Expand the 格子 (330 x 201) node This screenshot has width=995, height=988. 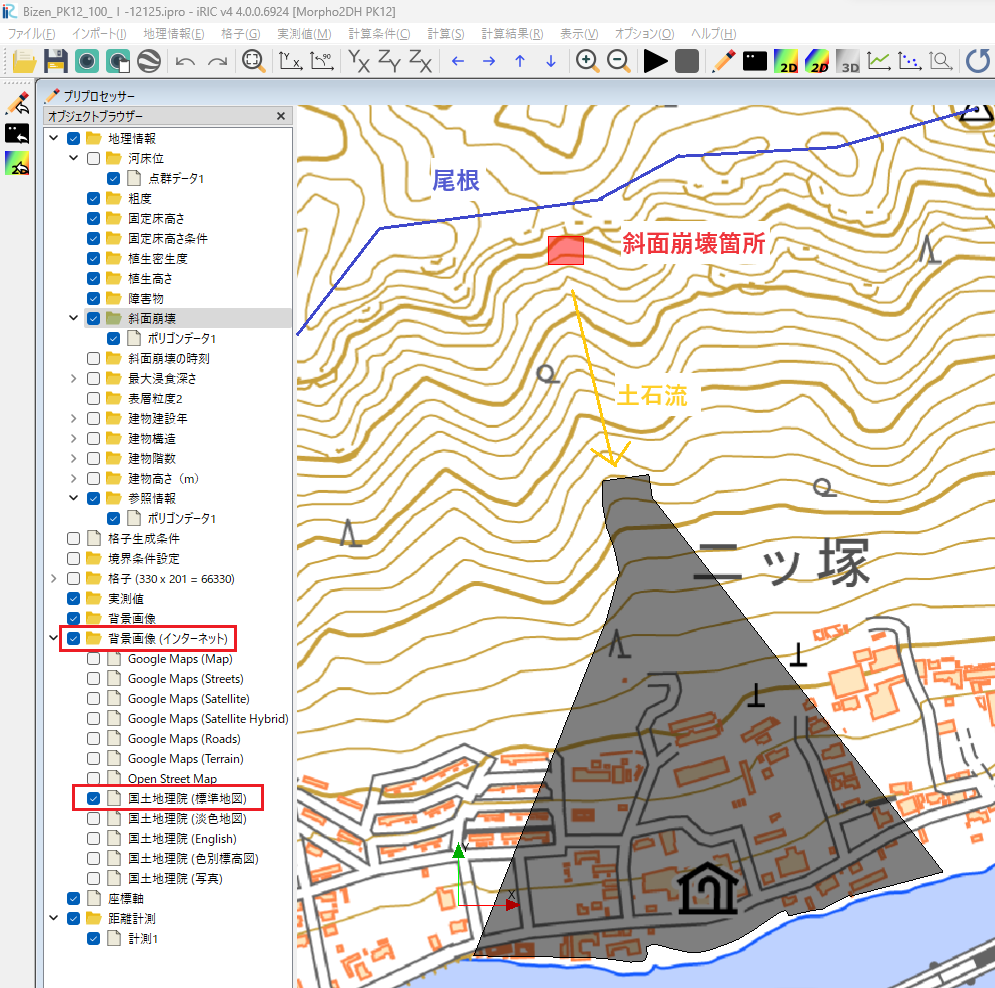(x=54, y=578)
